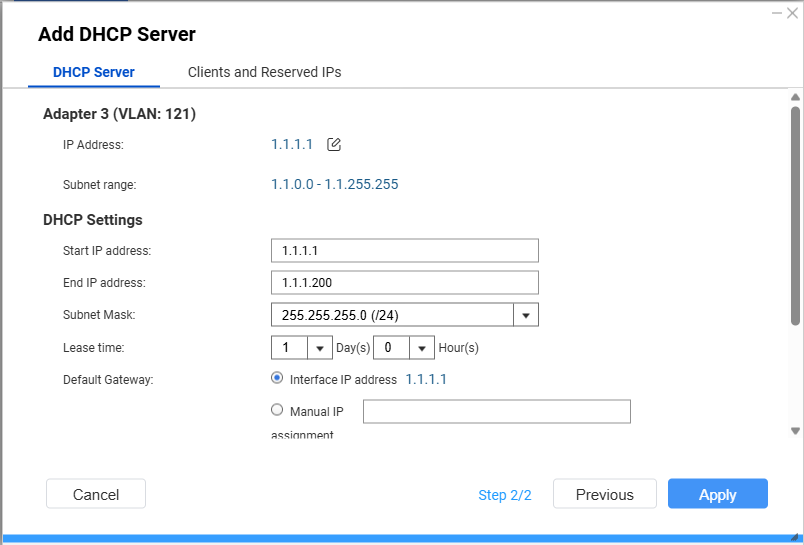Click the scroll up arrow

coord(795,98)
